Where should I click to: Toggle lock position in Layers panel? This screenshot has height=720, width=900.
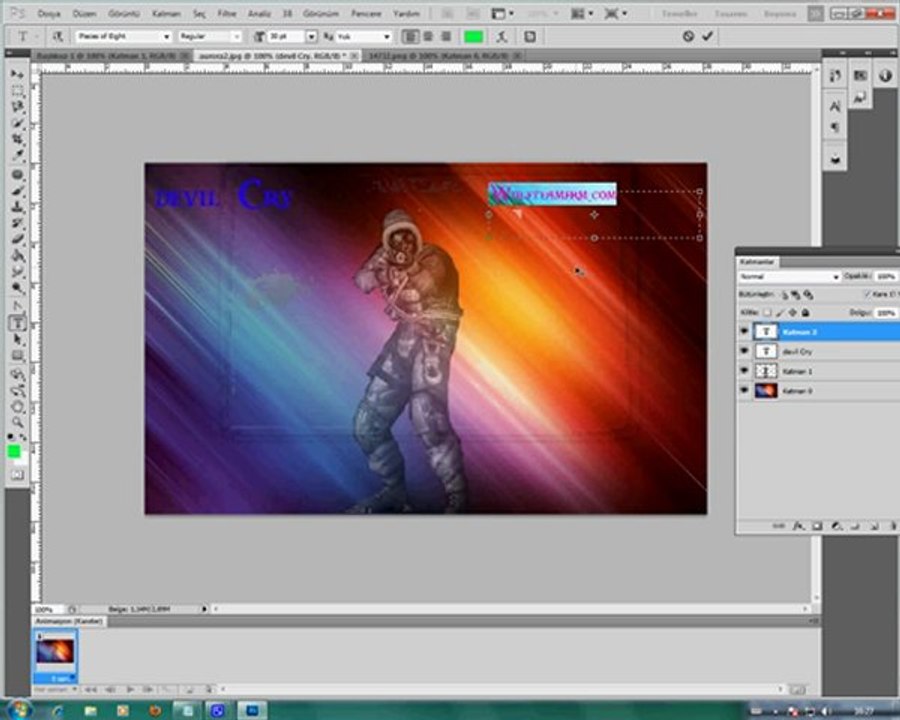[x=793, y=312]
